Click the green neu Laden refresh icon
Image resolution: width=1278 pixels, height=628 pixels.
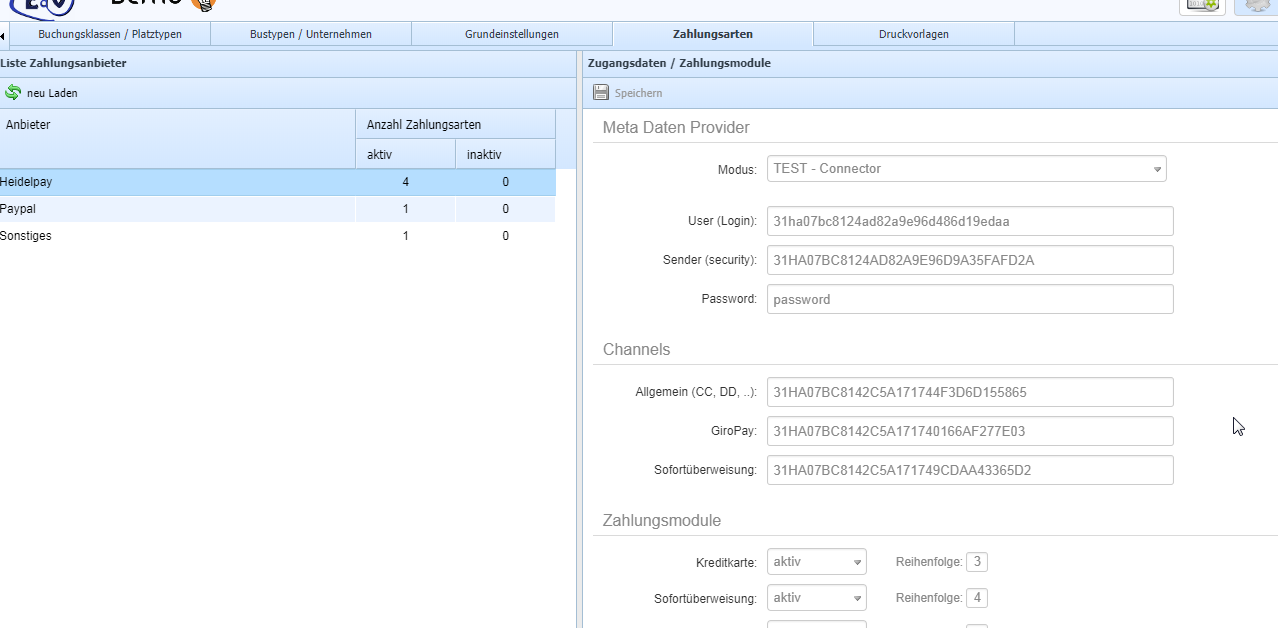tap(13, 93)
